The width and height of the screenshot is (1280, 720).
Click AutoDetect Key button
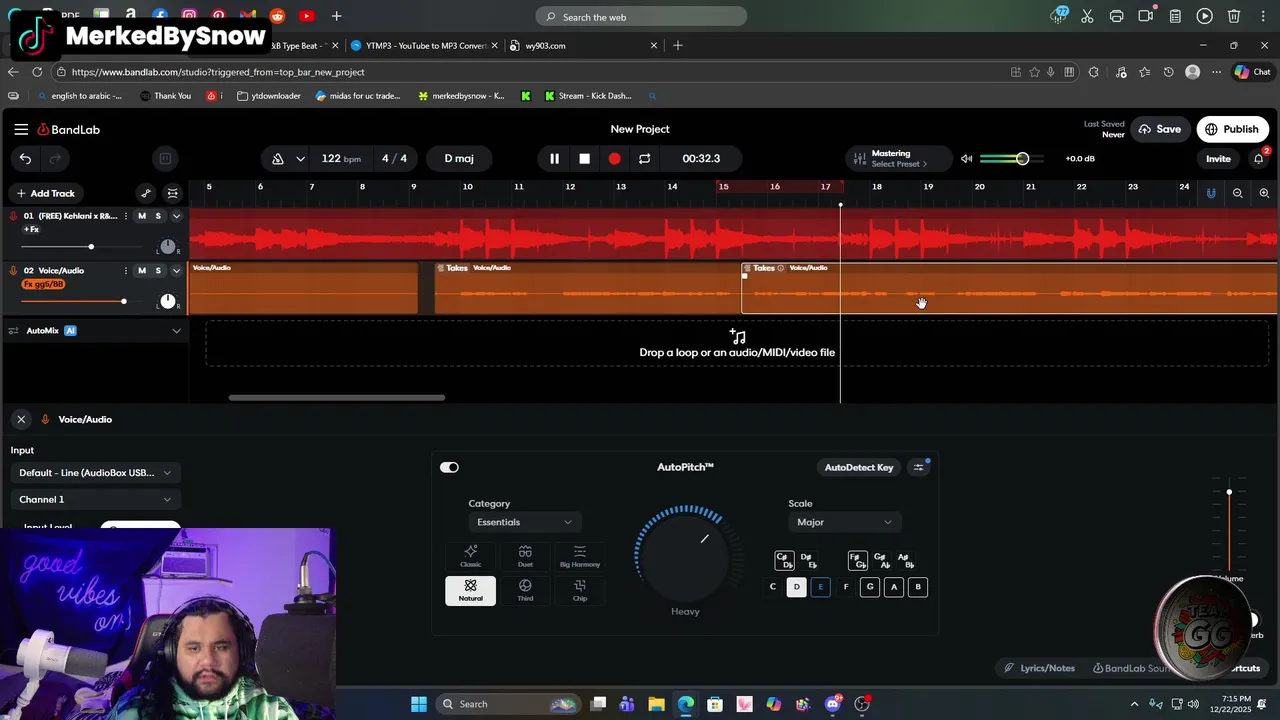859,467
